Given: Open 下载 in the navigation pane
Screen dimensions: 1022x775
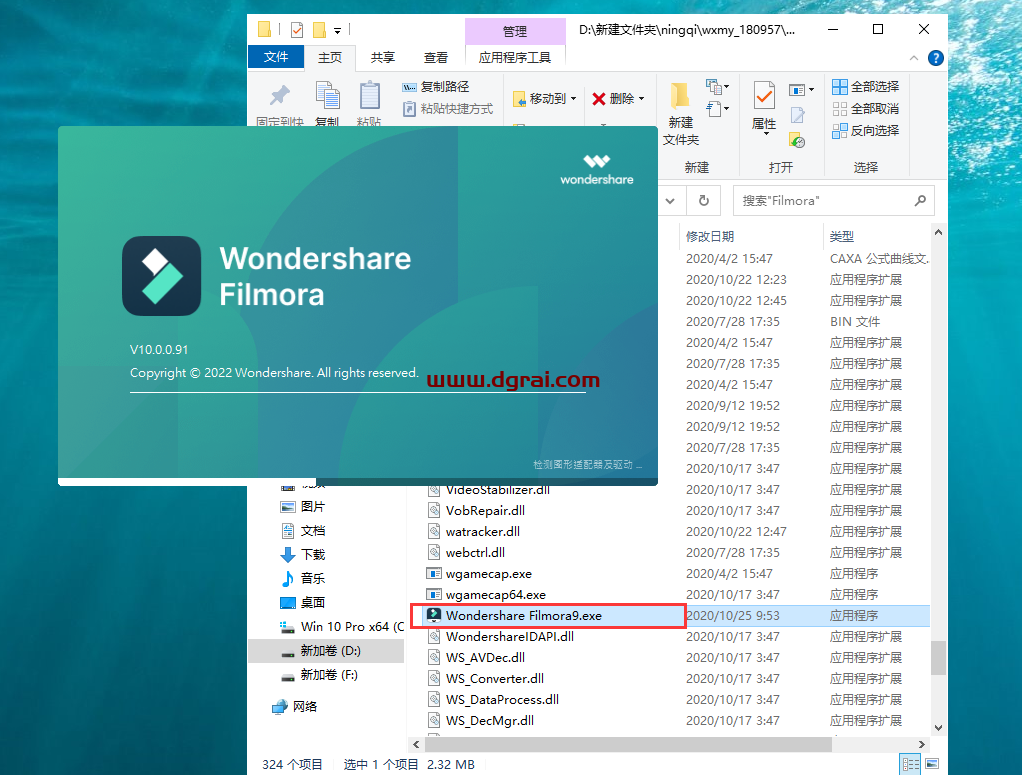Looking at the screenshot, I should (303, 555).
